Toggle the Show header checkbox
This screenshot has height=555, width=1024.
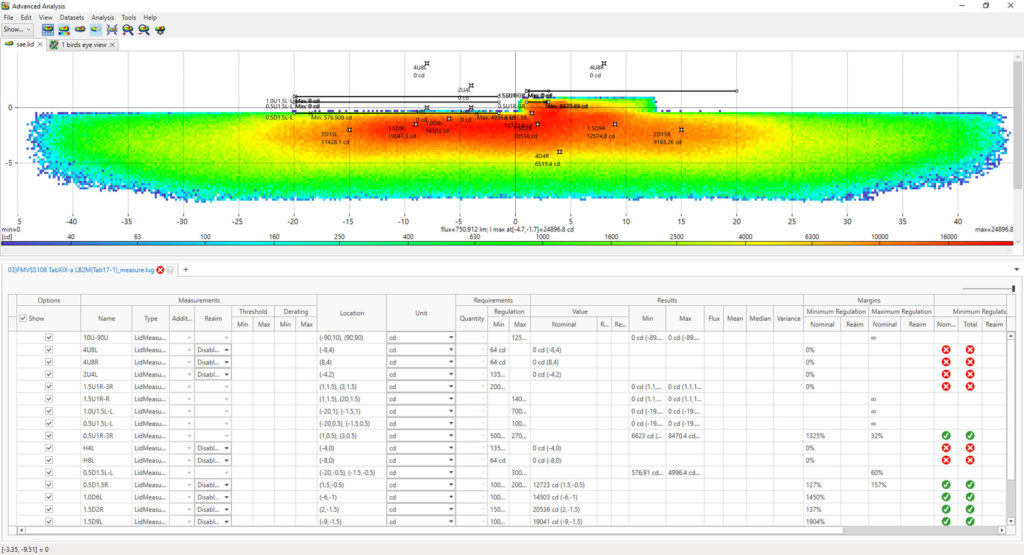click(23, 319)
